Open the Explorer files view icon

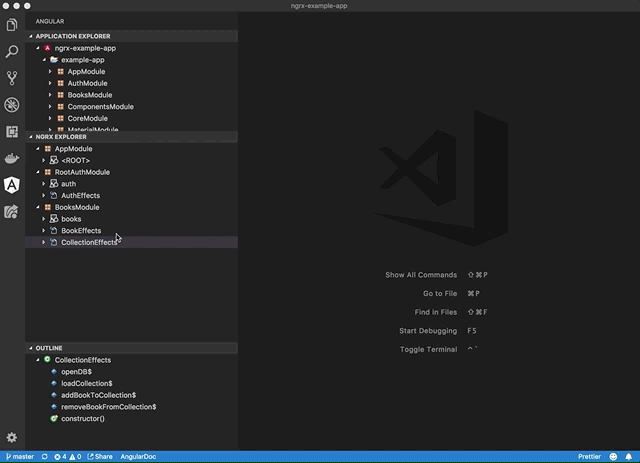coord(12,25)
